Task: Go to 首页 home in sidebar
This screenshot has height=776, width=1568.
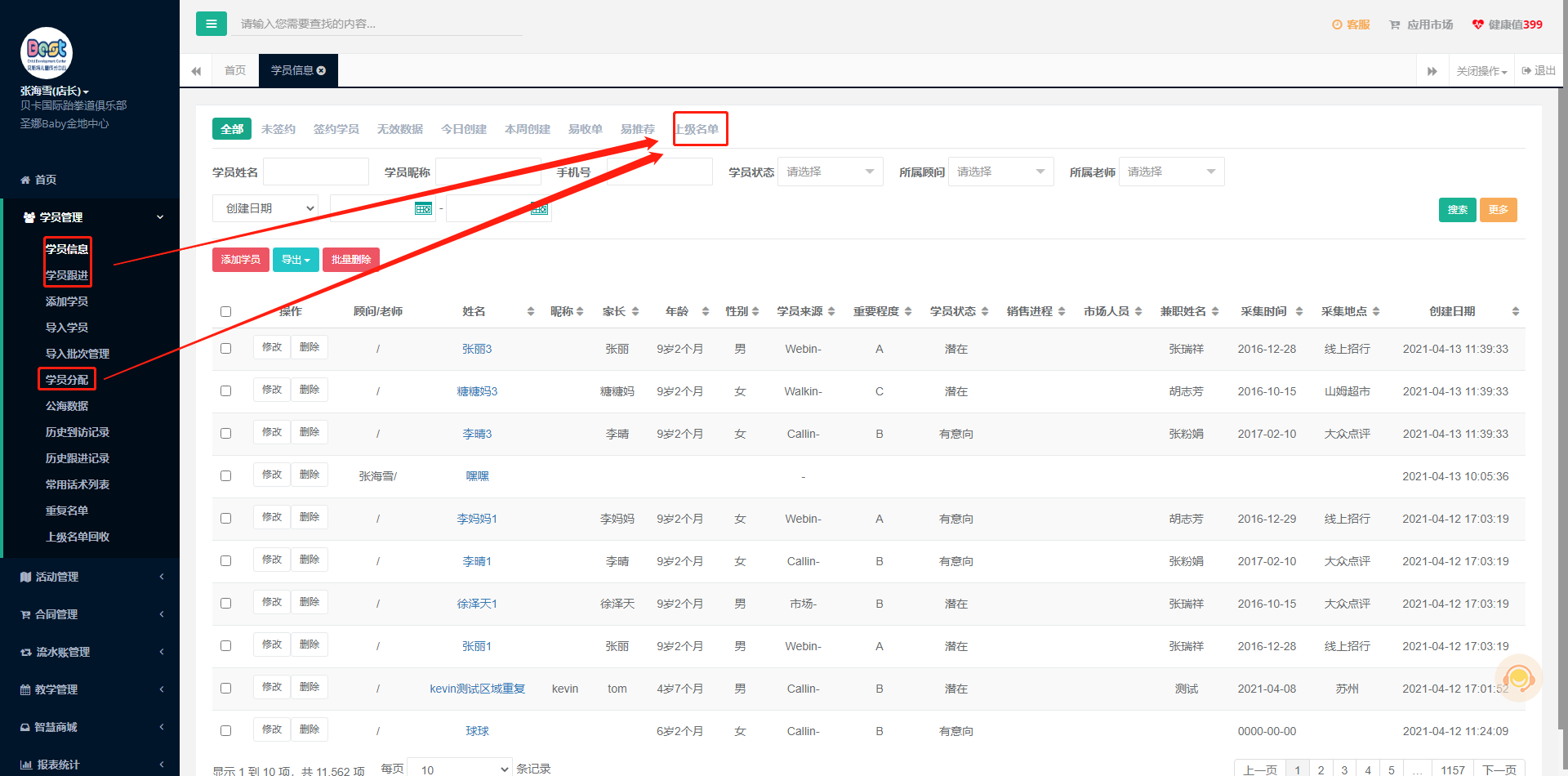Action: coord(38,180)
